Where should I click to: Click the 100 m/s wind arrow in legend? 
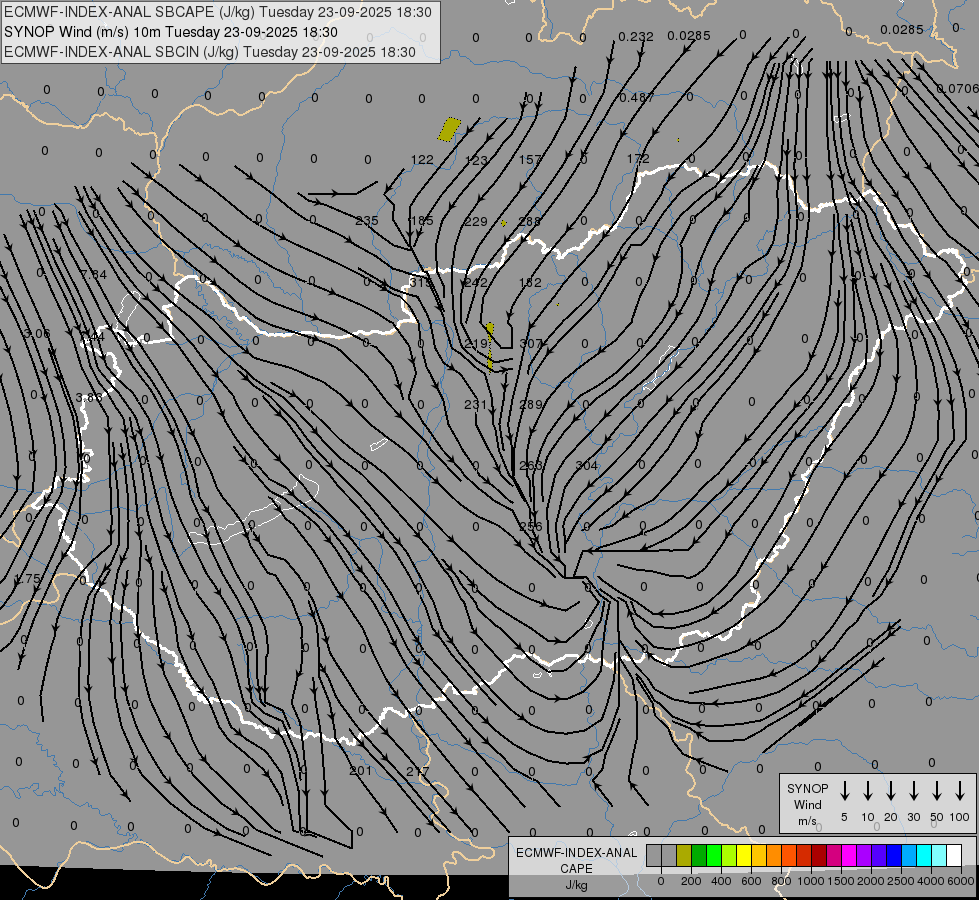(x=960, y=791)
